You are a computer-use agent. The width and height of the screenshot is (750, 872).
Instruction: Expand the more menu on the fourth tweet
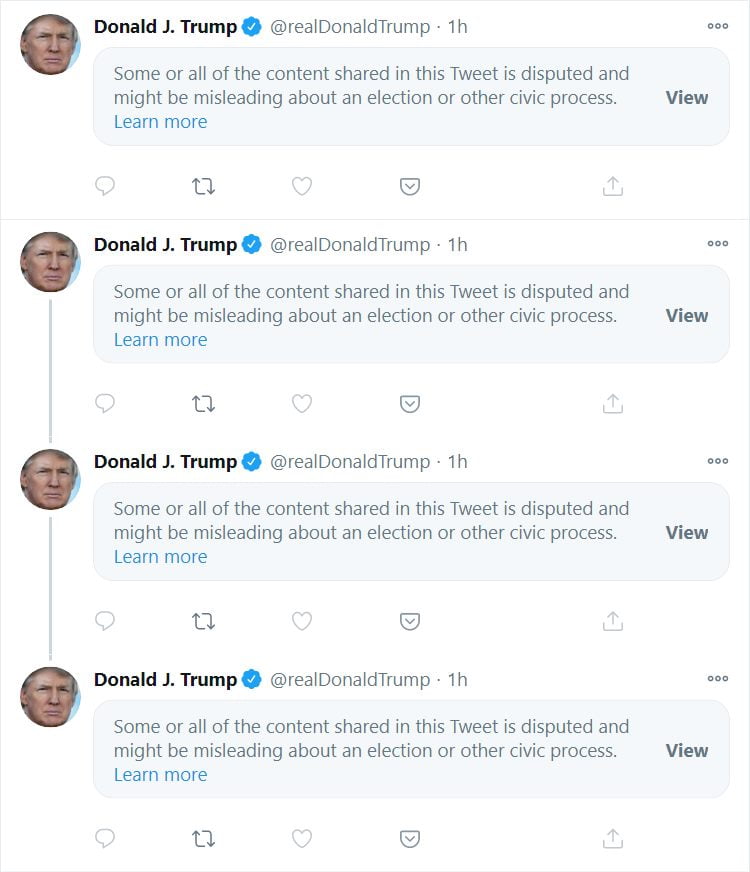tap(717, 678)
